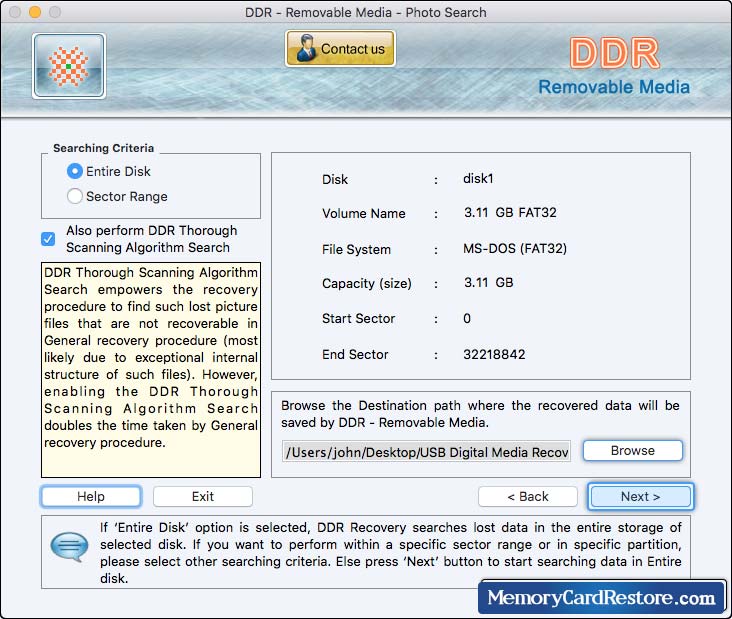Click the Start Sector value 0
The height and width of the screenshot is (619, 732).
point(467,318)
